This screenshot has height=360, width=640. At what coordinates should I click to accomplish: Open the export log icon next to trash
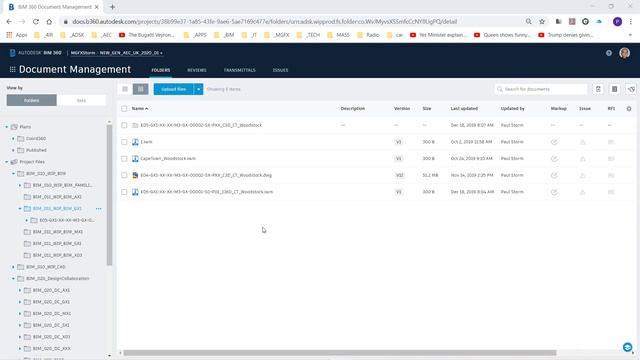(614, 89)
